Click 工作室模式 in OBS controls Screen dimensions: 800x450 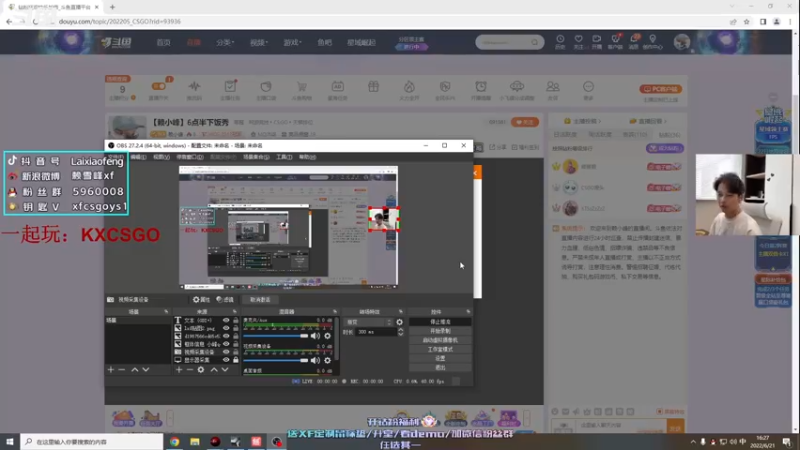440,349
